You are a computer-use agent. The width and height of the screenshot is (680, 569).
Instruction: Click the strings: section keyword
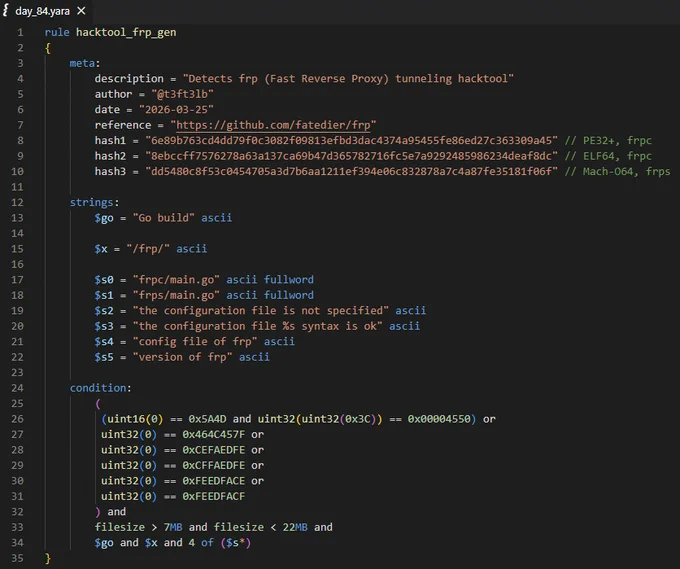click(94, 203)
